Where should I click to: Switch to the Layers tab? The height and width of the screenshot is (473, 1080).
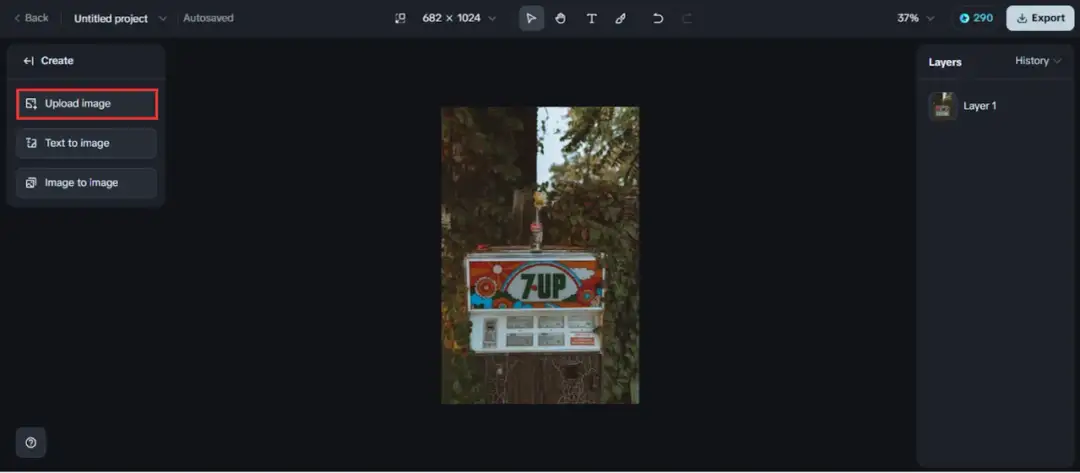[945, 62]
